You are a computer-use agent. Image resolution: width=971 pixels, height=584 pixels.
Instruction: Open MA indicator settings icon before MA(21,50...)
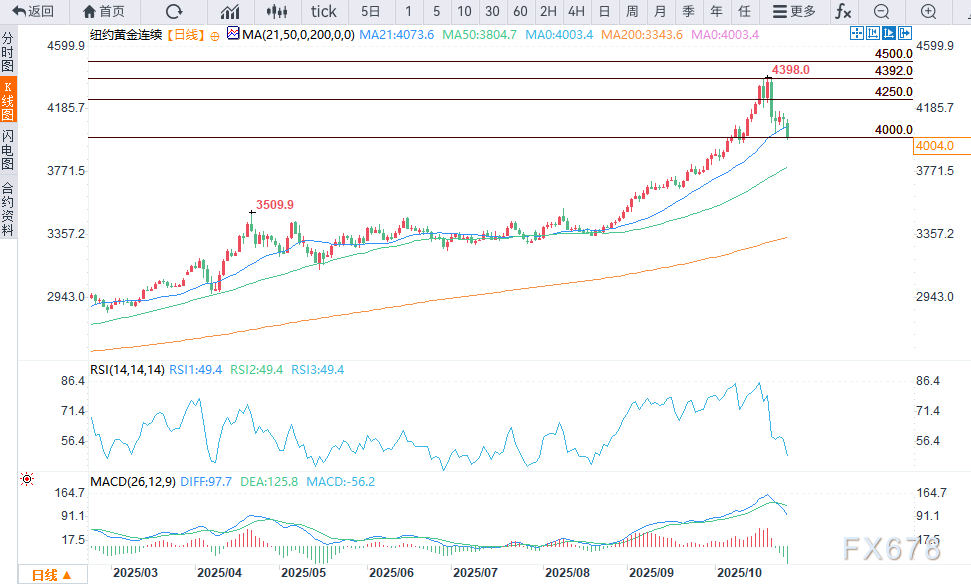tap(233, 34)
